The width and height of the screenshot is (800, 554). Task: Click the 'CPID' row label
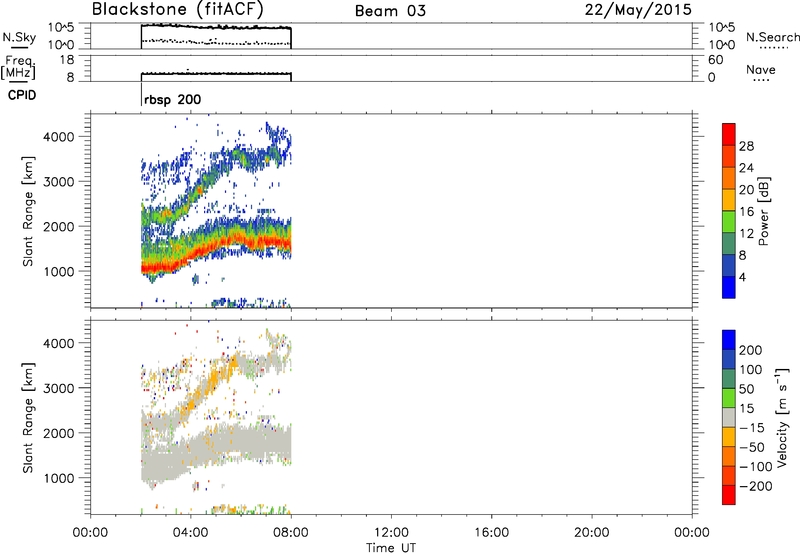[22, 95]
